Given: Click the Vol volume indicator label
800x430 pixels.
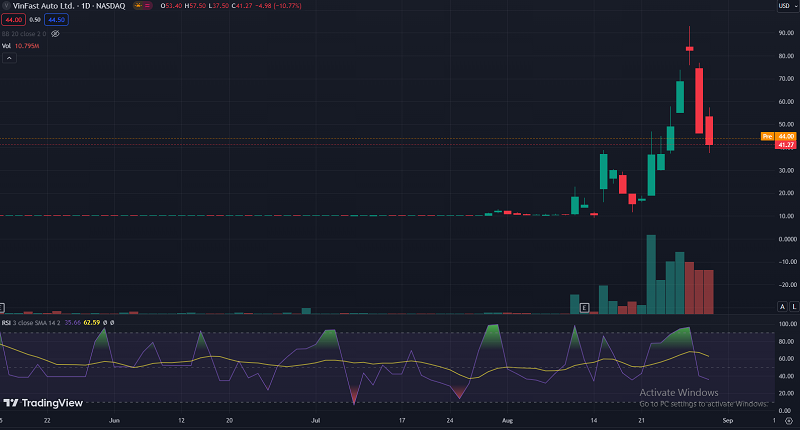Looking at the screenshot, I should click(x=8, y=46).
